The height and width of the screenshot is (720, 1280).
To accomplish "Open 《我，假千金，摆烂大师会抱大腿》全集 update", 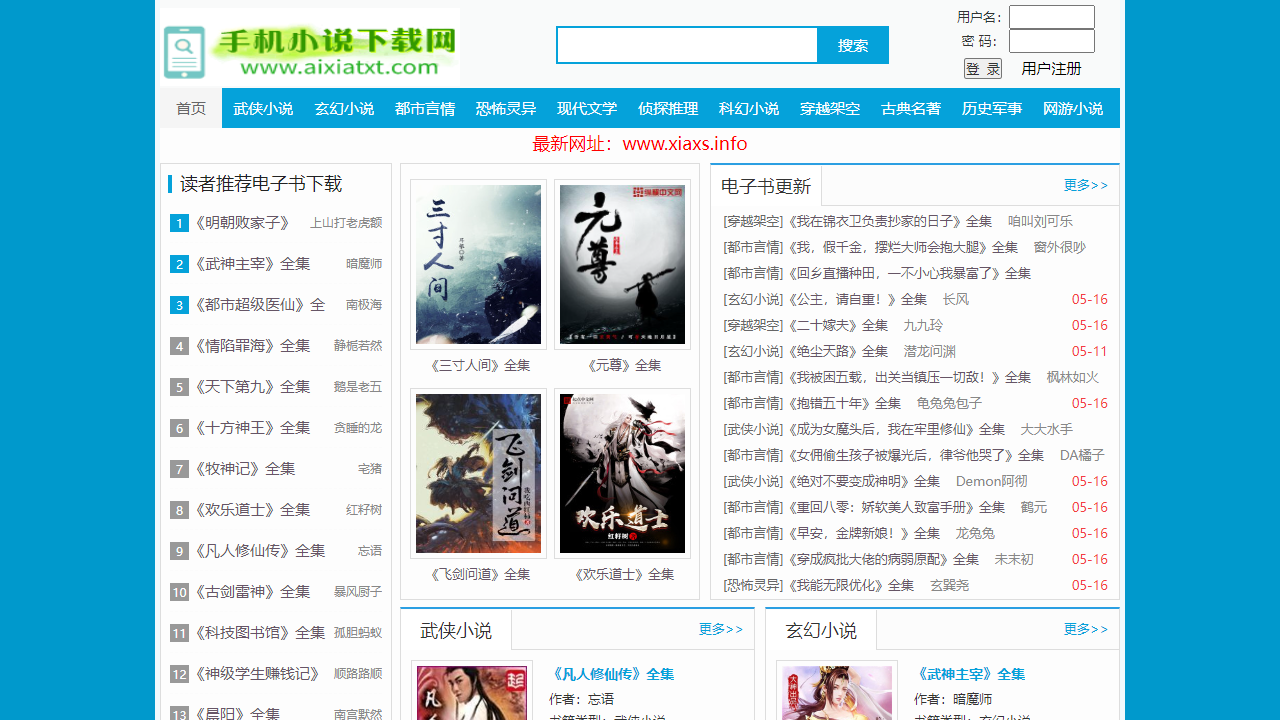I will coord(903,247).
